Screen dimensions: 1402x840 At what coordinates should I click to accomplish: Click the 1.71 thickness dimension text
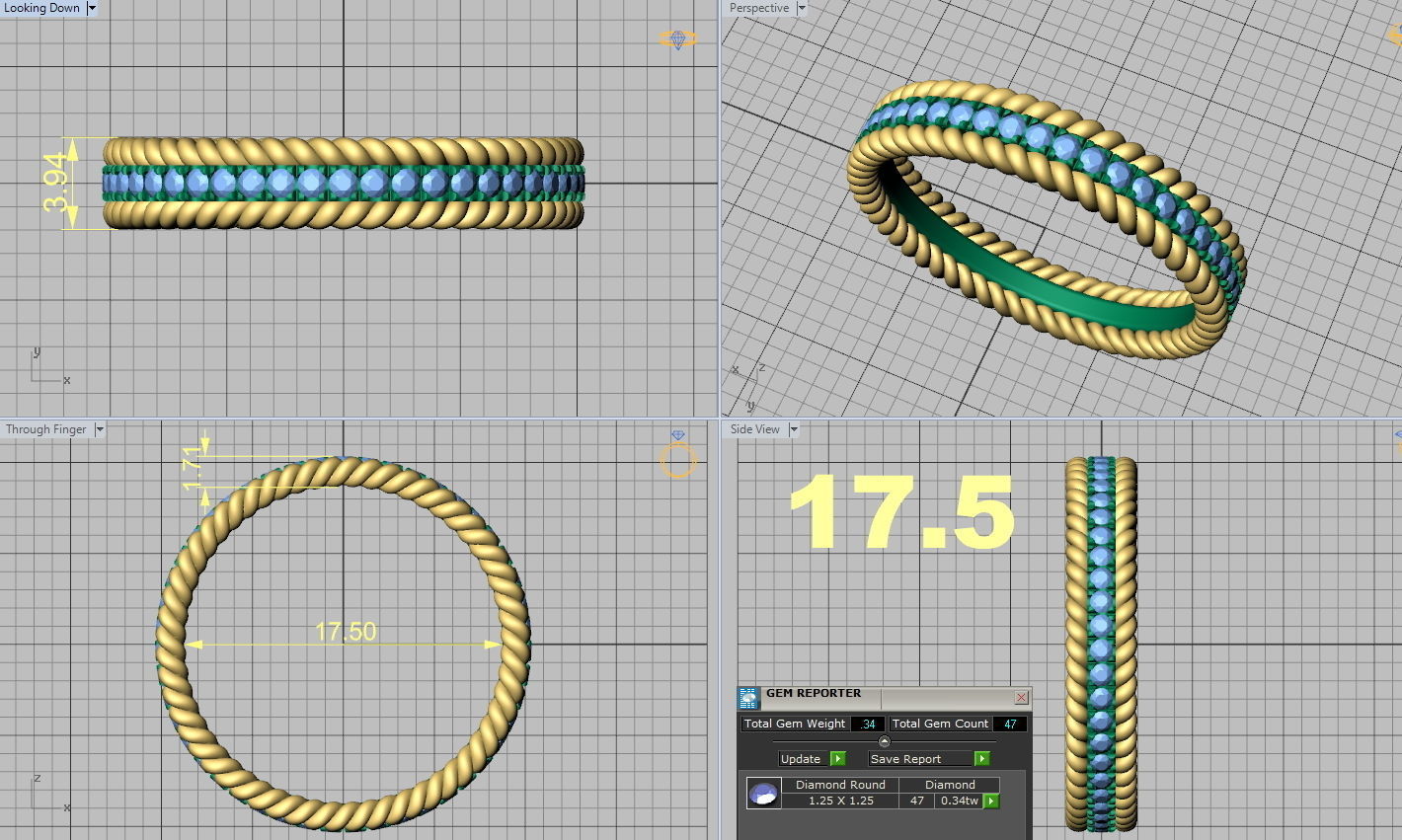(193, 467)
